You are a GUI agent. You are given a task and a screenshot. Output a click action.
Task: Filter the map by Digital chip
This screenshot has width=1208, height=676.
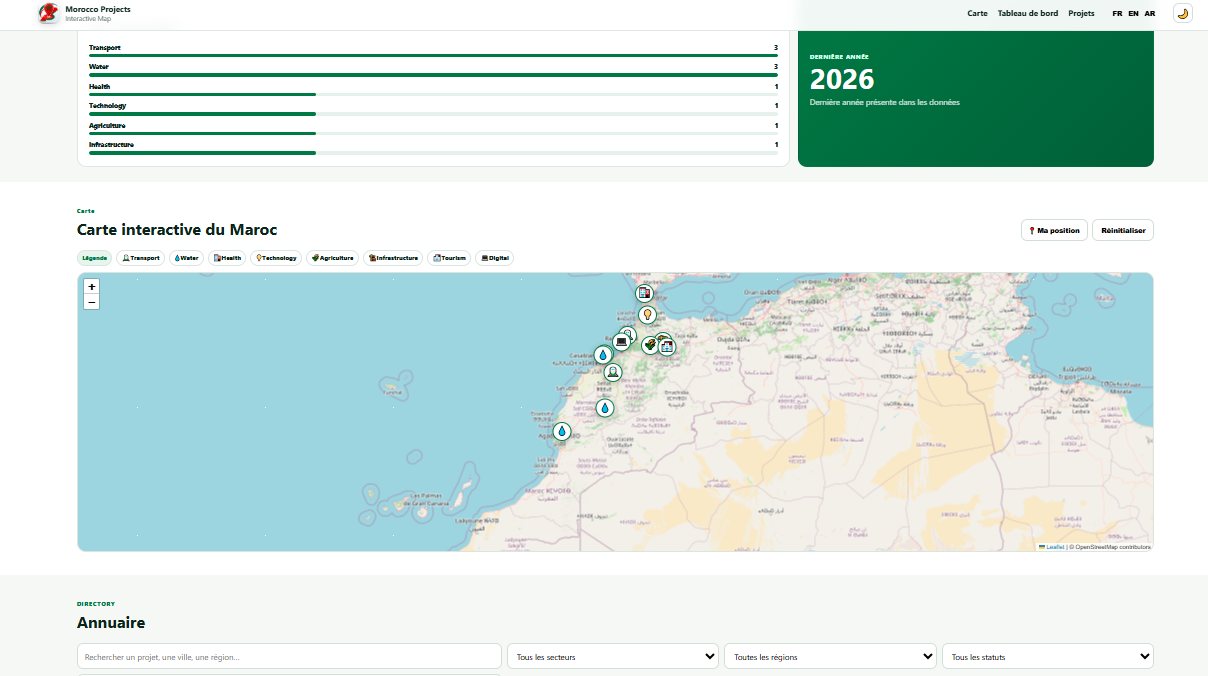[x=494, y=258]
